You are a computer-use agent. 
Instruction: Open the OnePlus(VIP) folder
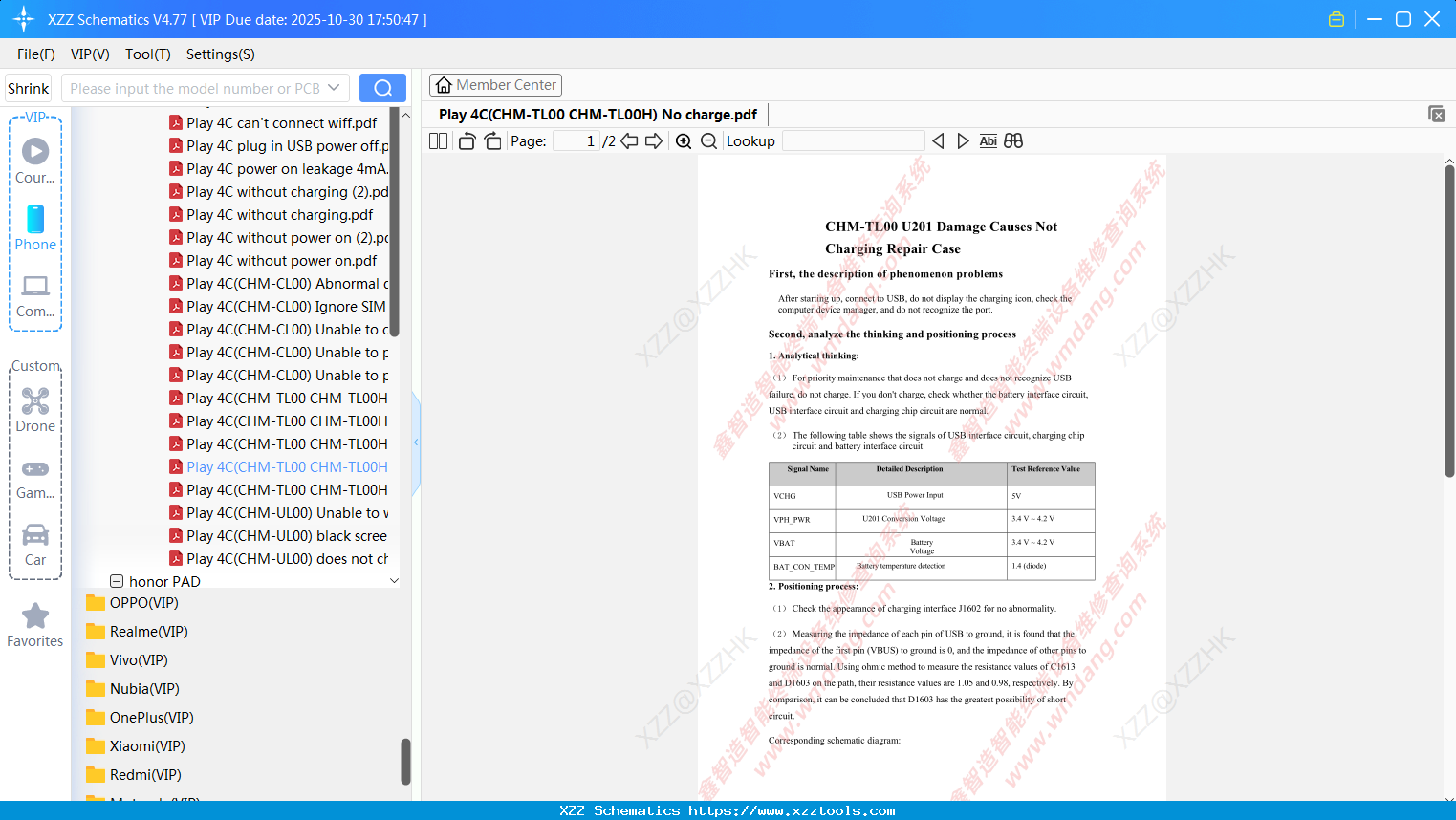pos(140,718)
